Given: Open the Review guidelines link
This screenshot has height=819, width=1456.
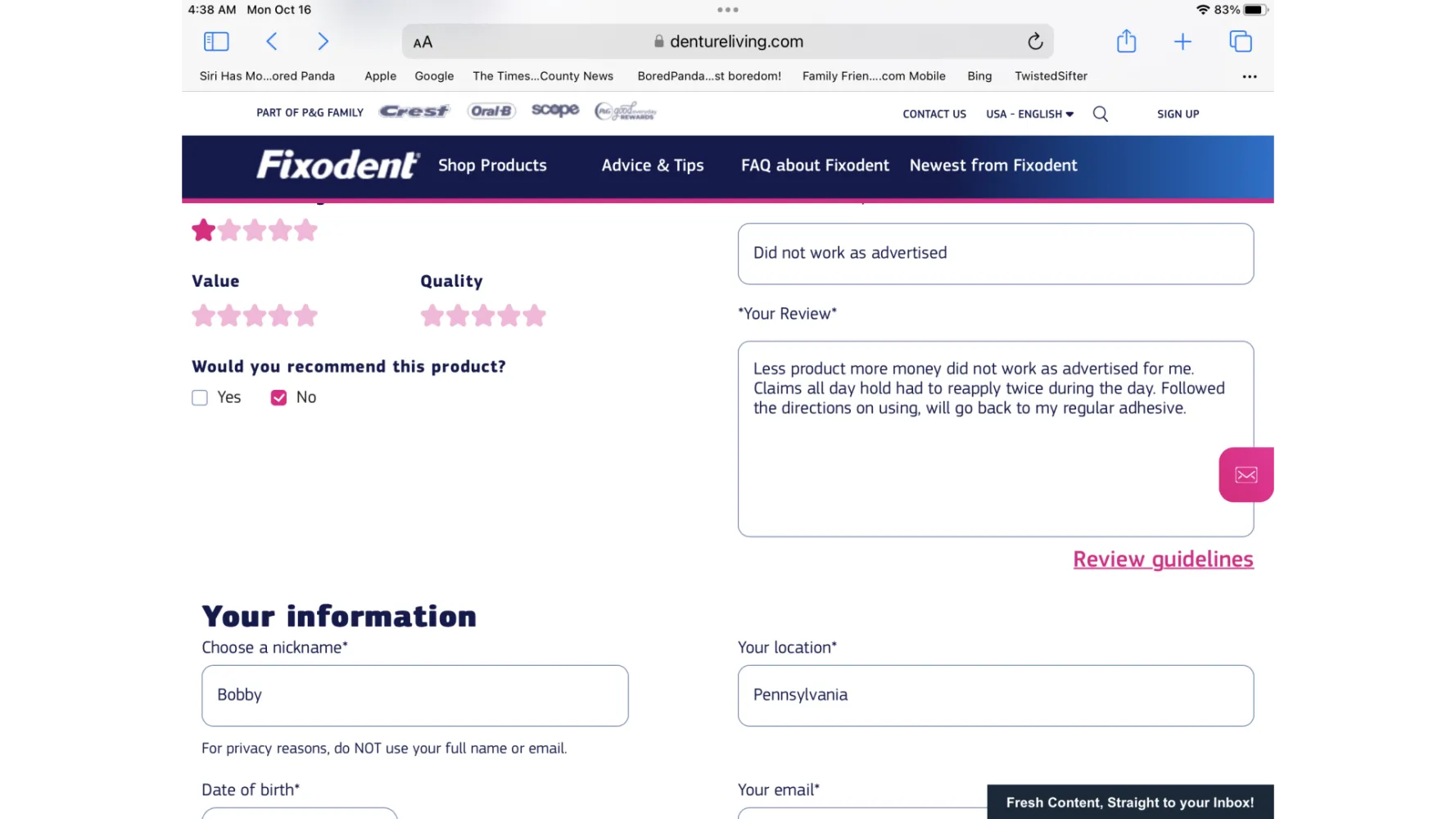Looking at the screenshot, I should tap(1163, 559).
